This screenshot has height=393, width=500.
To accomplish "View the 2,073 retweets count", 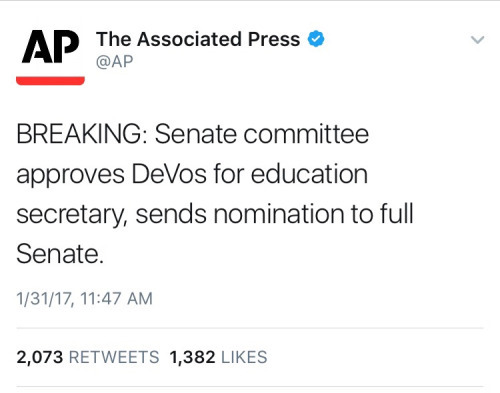I will (40, 357).
